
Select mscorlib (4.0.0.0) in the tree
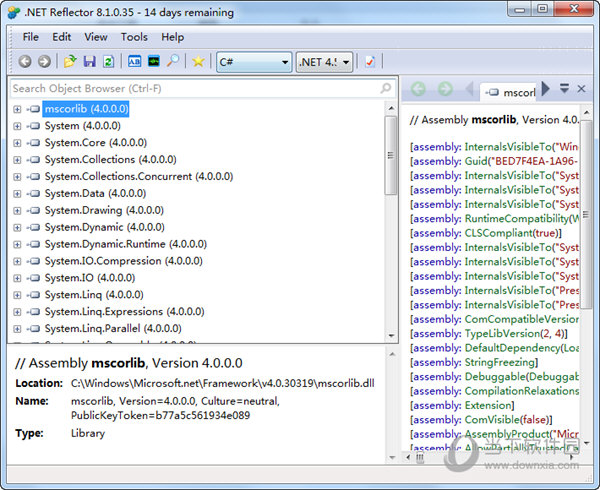tap(86, 109)
